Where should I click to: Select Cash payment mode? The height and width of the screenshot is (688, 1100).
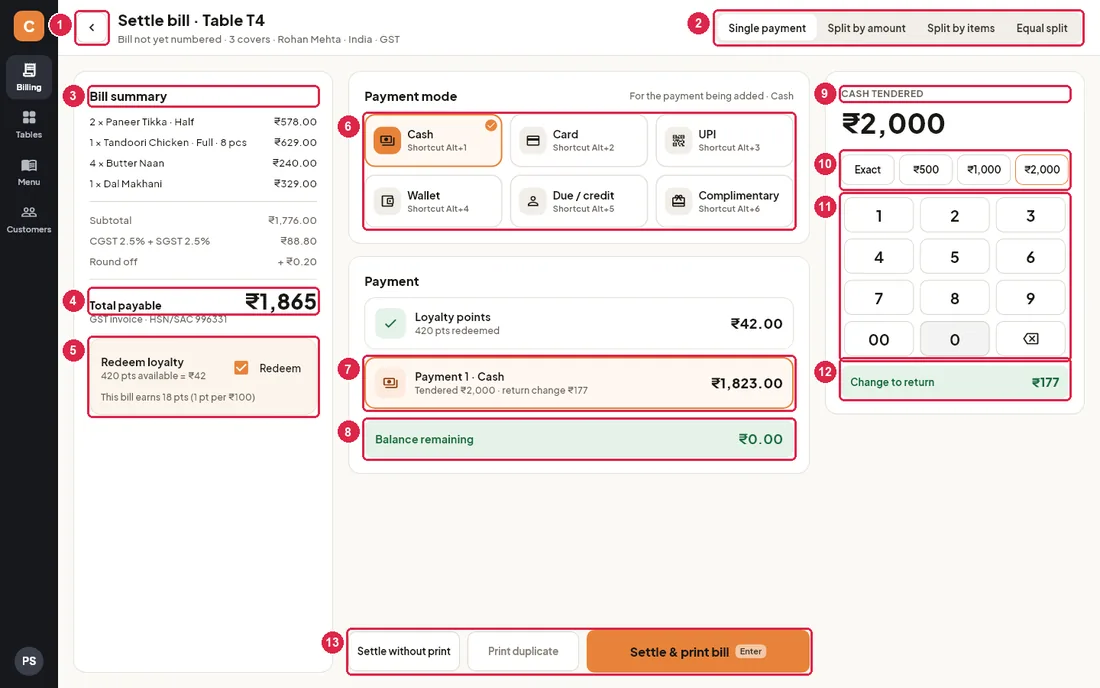[x=434, y=140]
